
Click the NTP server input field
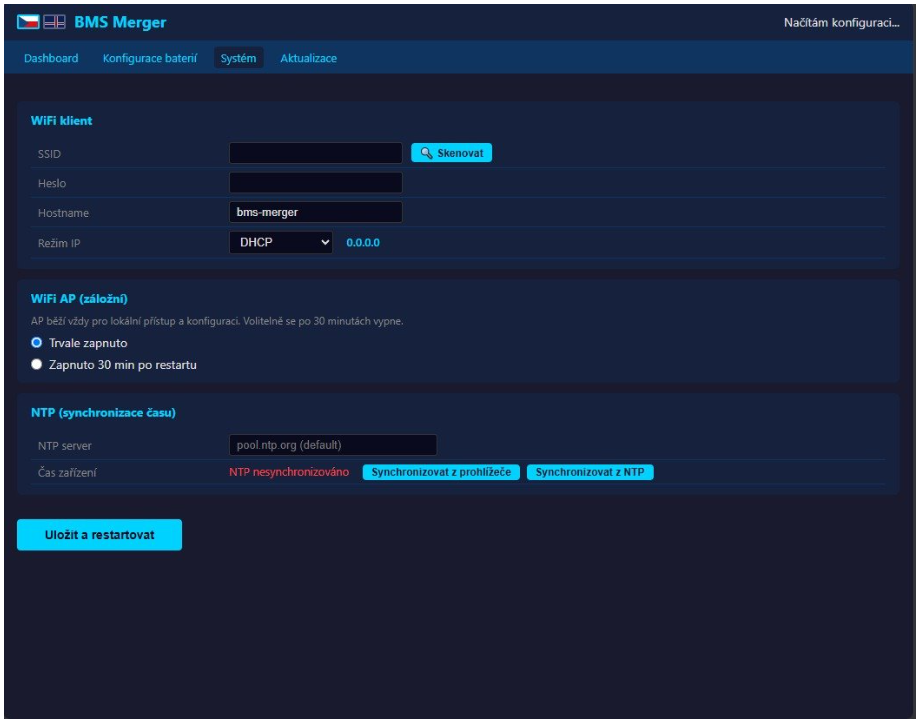coord(332,444)
